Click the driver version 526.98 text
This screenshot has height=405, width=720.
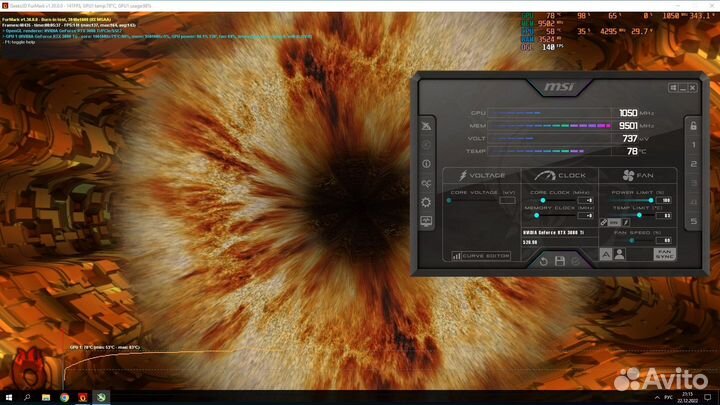tap(530, 242)
